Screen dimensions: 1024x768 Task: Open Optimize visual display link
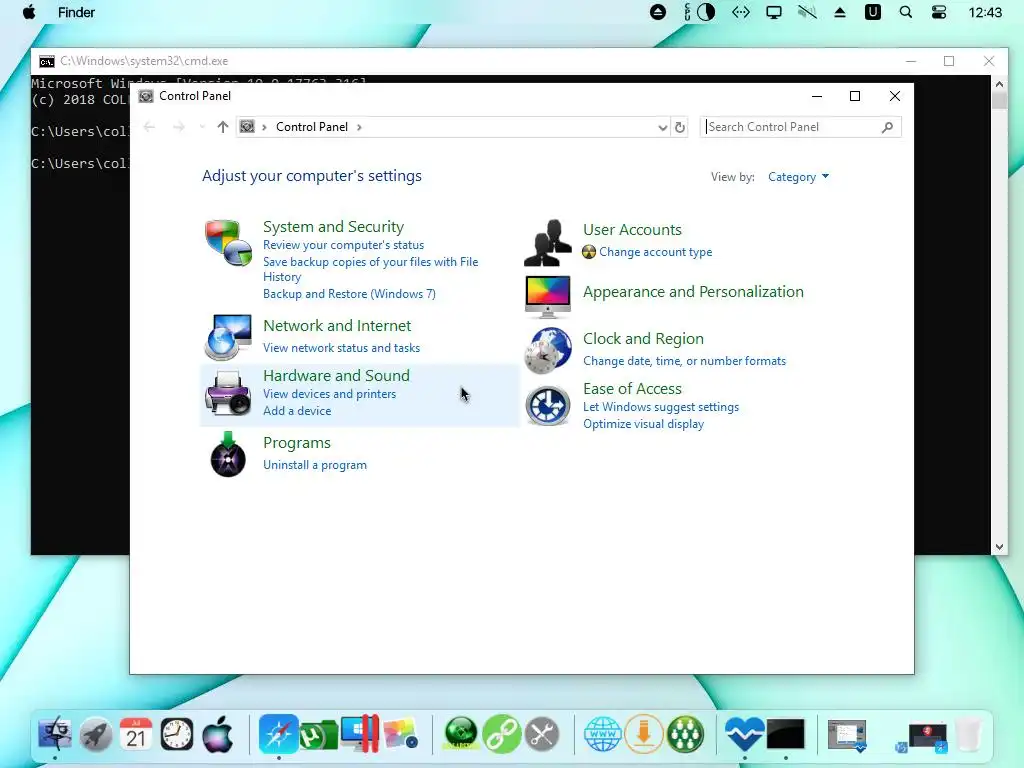[643, 424]
